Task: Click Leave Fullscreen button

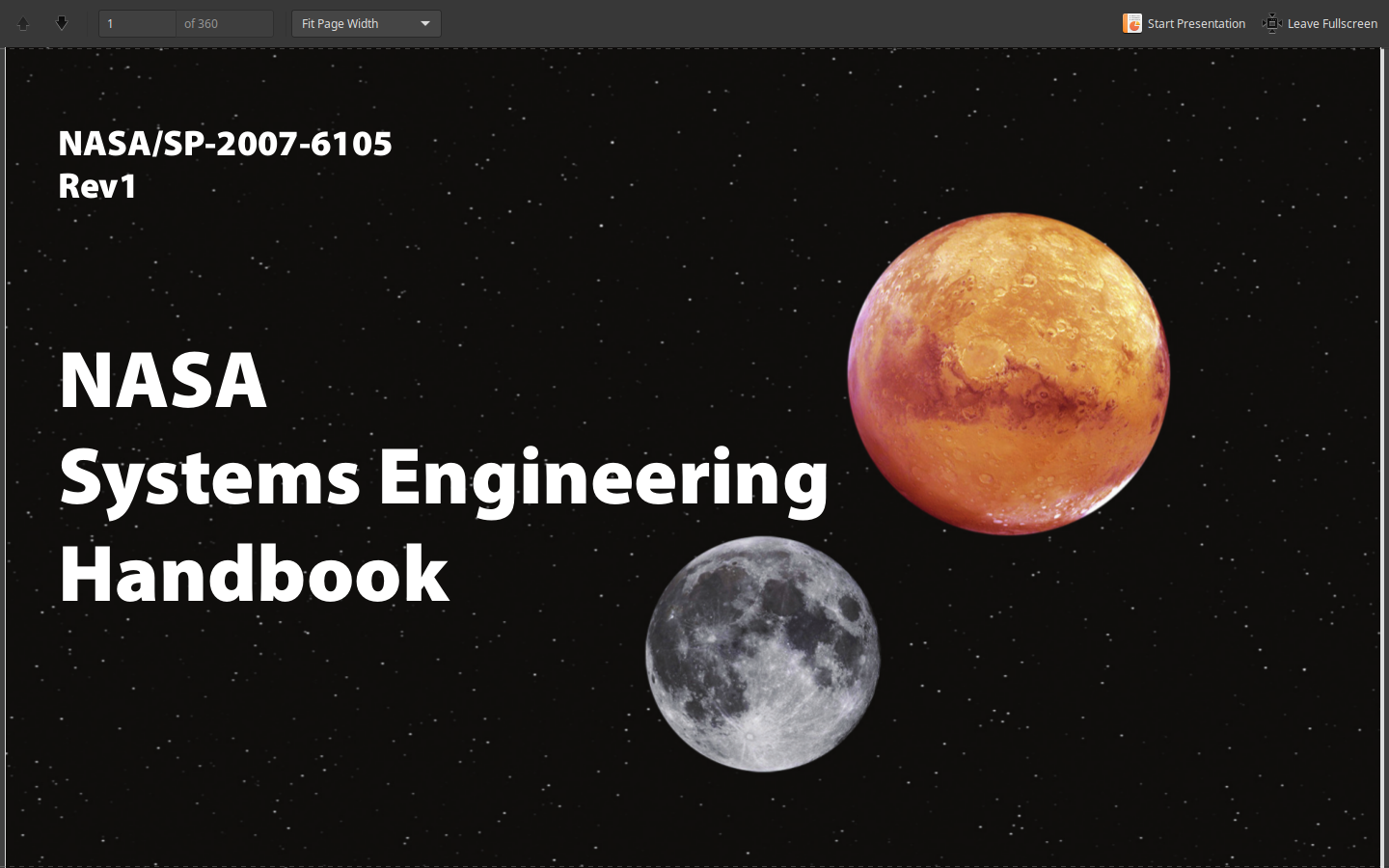Action: point(1320,23)
